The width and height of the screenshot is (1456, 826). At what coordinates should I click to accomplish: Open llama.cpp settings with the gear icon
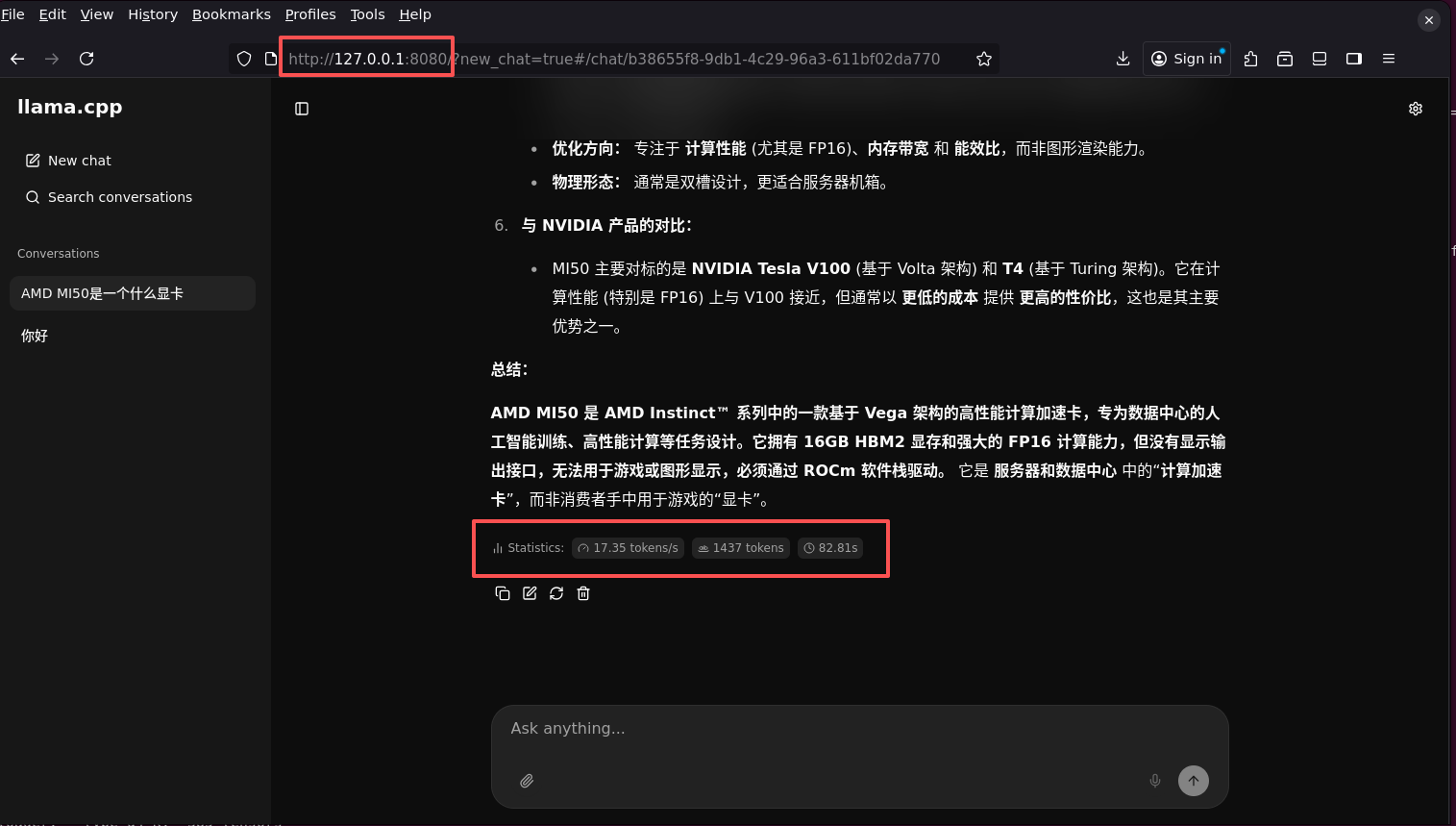(x=1415, y=109)
